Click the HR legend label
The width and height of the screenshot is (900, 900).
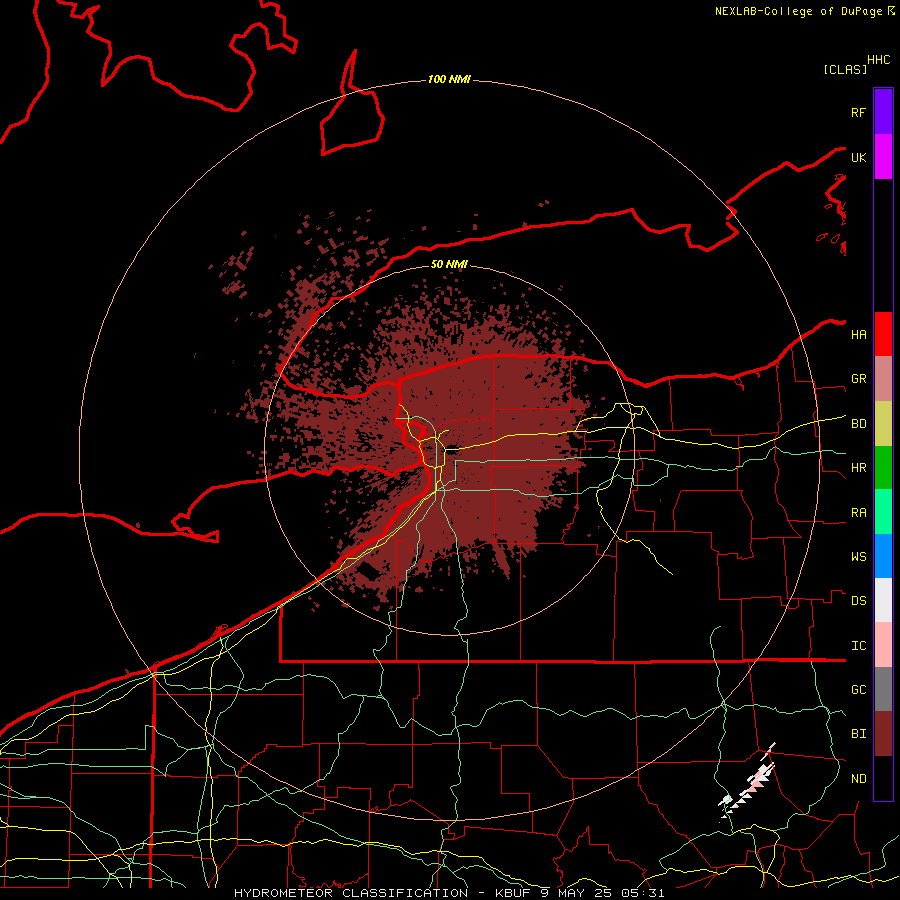point(858,468)
